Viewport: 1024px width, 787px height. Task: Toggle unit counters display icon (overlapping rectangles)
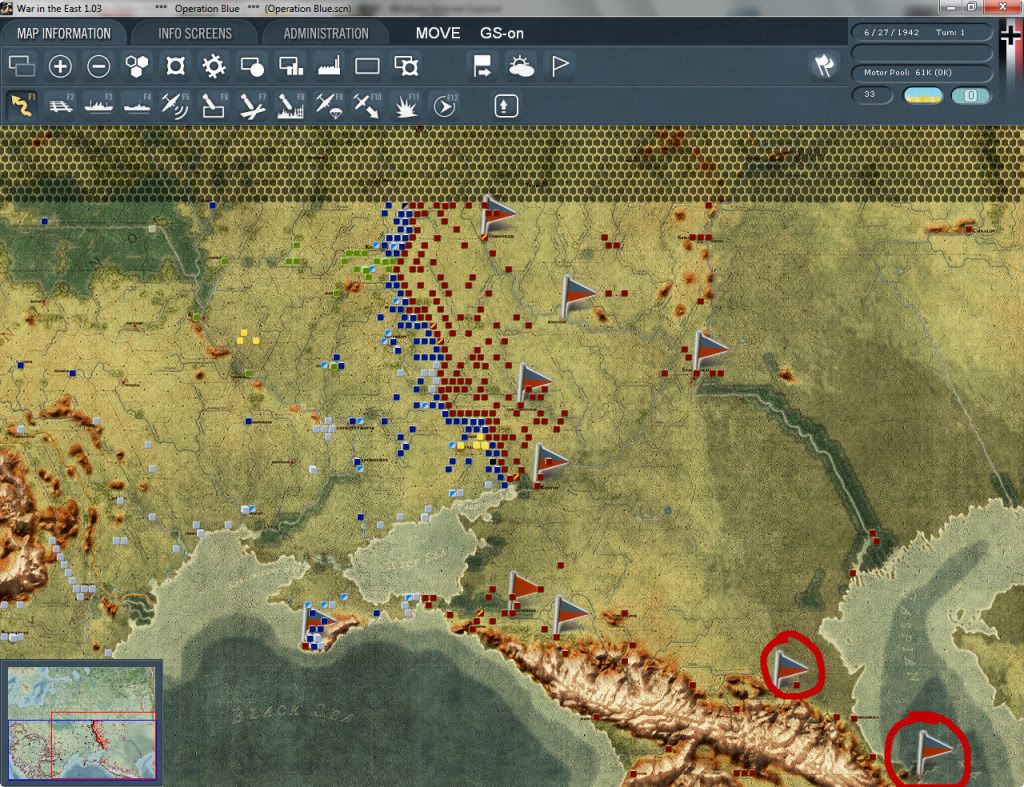[x=22, y=66]
